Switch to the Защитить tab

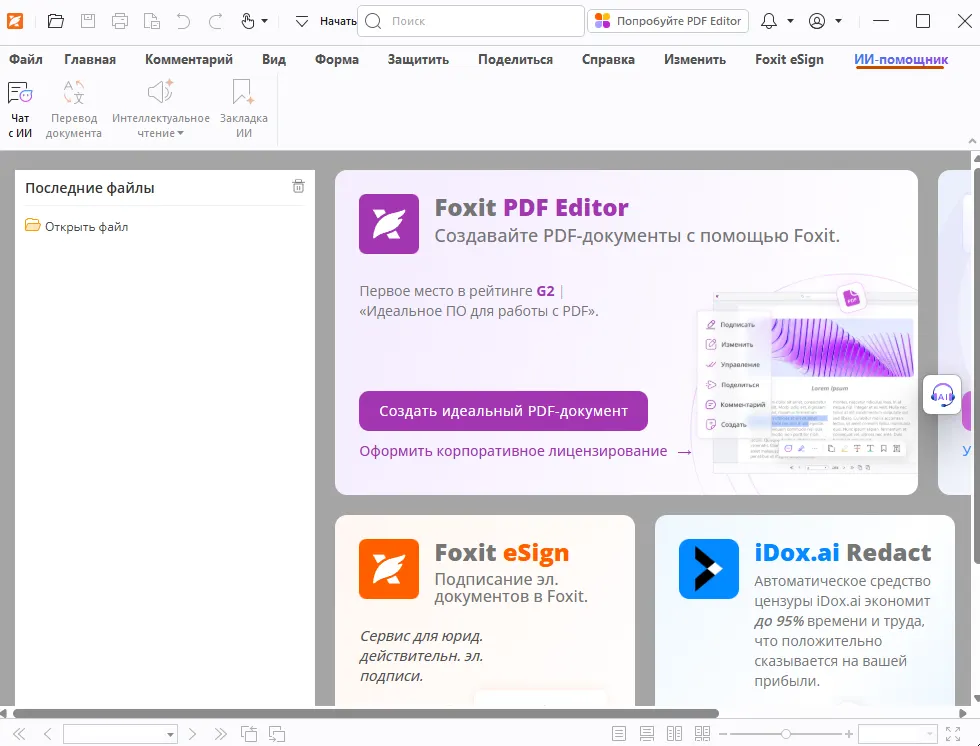[418, 59]
